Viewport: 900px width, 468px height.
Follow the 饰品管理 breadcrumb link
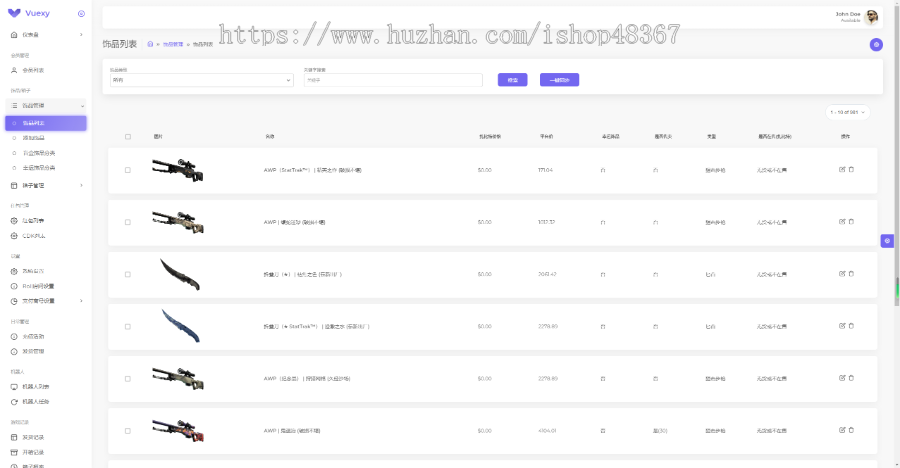[x=173, y=44]
